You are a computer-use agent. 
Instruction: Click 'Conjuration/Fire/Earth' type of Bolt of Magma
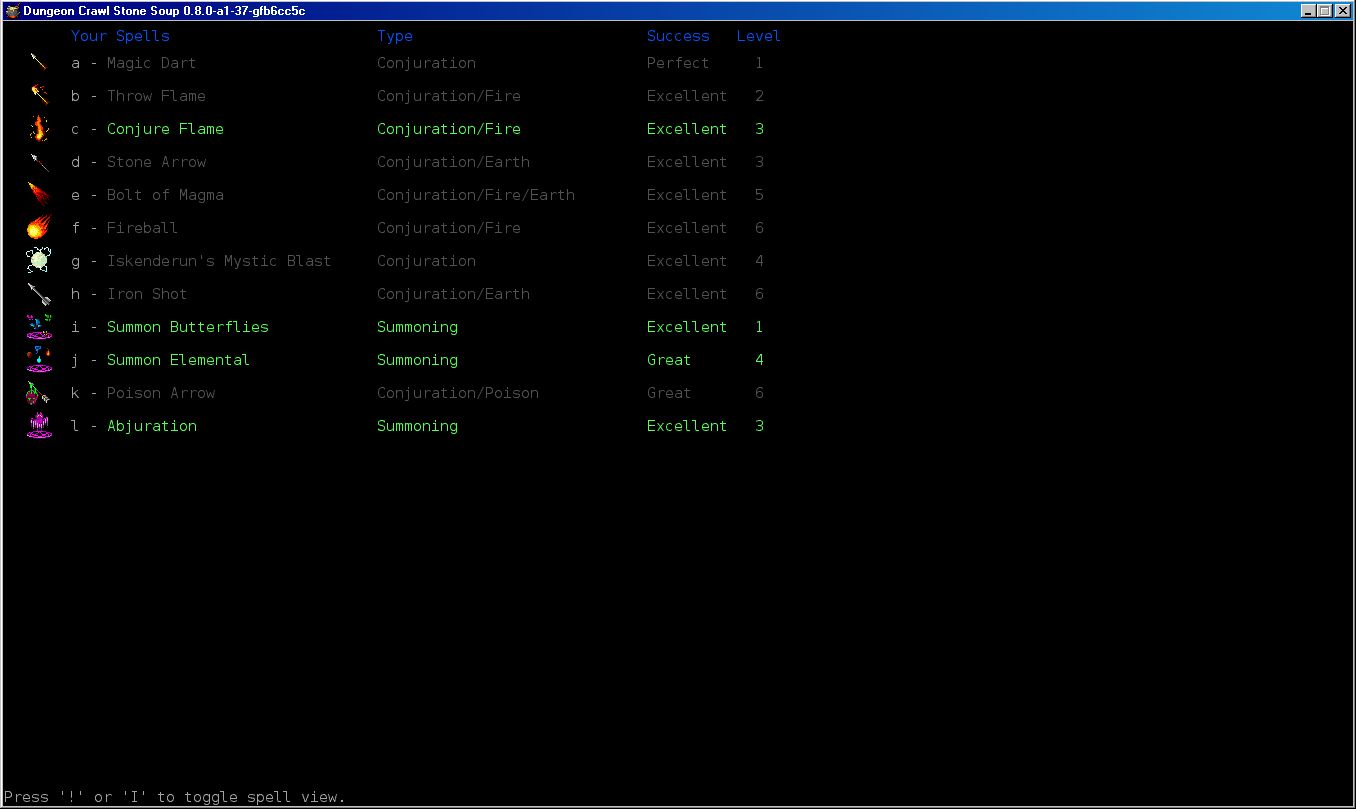pyautogui.click(x=476, y=195)
